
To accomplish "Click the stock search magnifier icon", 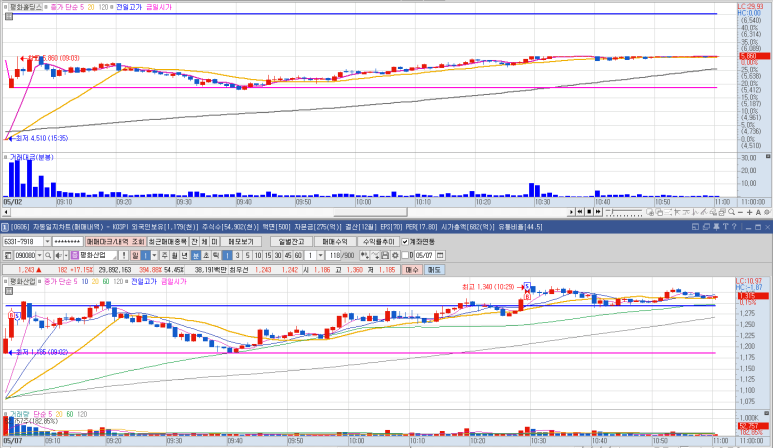I will (x=48, y=255).
